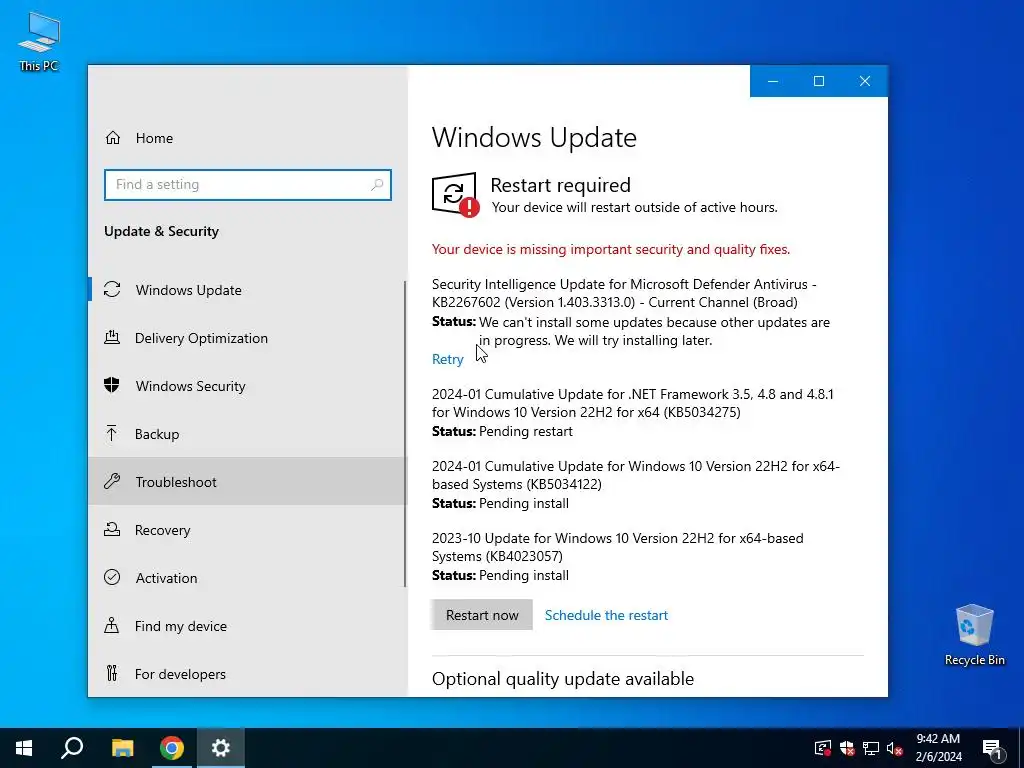Open For developers settings
This screenshot has width=1024, height=768.
(247, 673)
